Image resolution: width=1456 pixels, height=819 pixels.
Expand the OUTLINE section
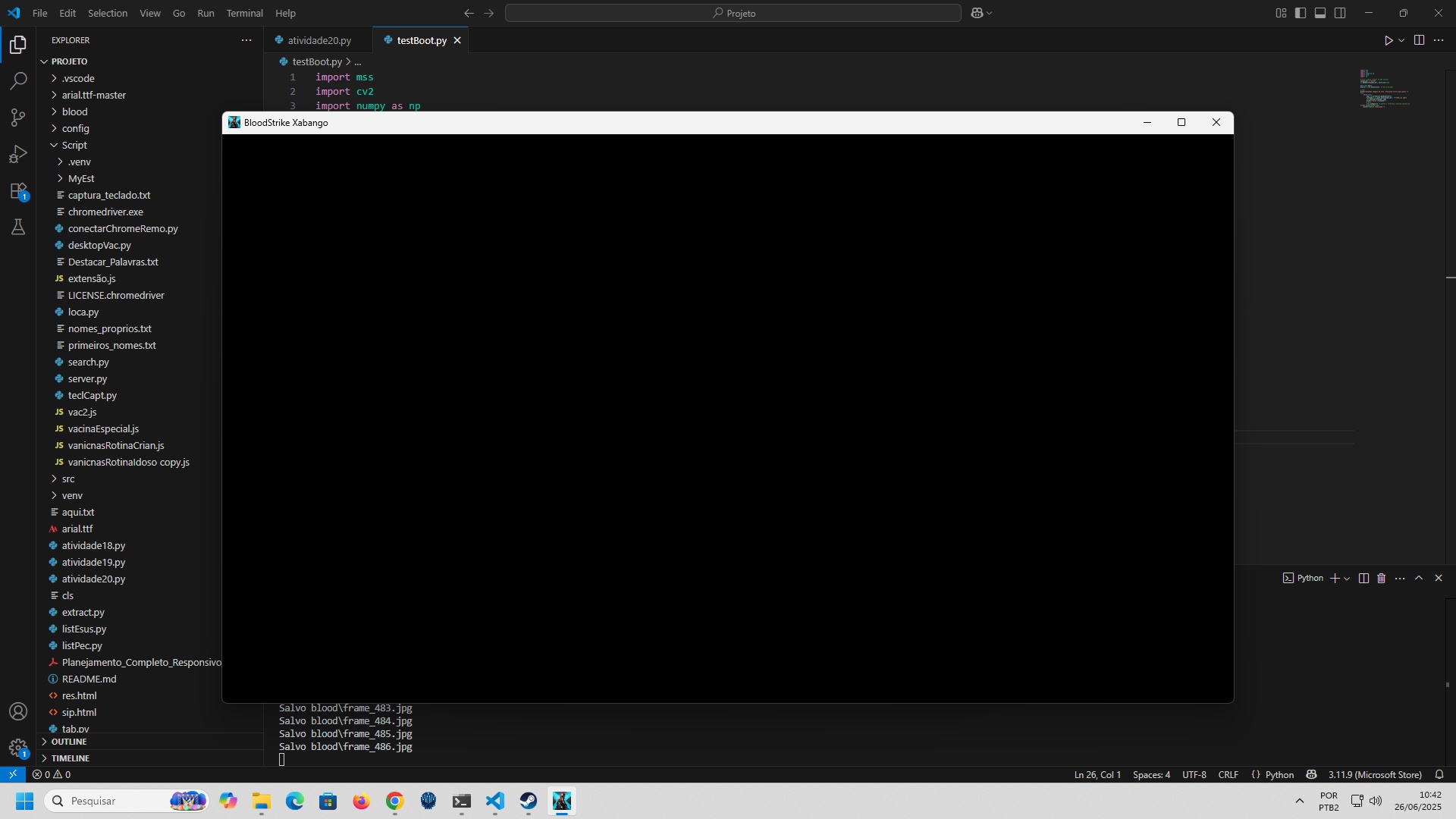point(69,742)
